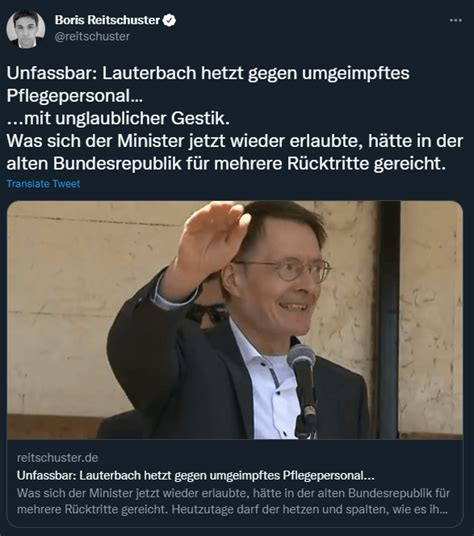Open the @reitschuster handle link
Screen dimensions: 474x536
pyautogui.click(x=92, y=37)
